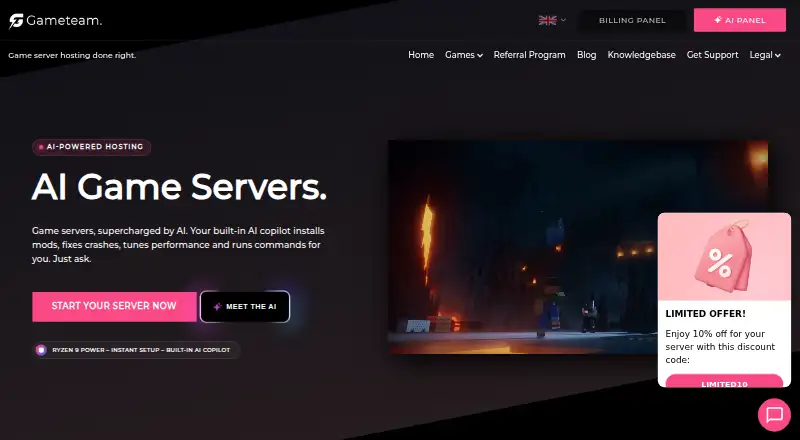
Task: Go to the Home menu item
Action: [x=421, y=55]
